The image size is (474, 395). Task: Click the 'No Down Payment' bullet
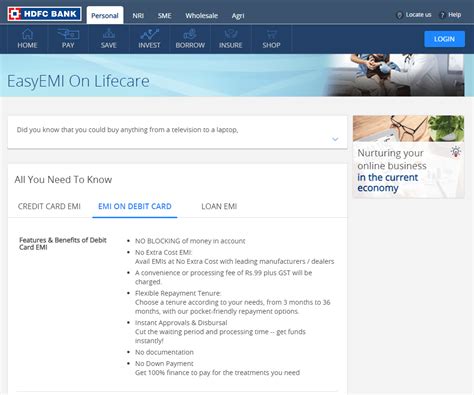(164, 363)
